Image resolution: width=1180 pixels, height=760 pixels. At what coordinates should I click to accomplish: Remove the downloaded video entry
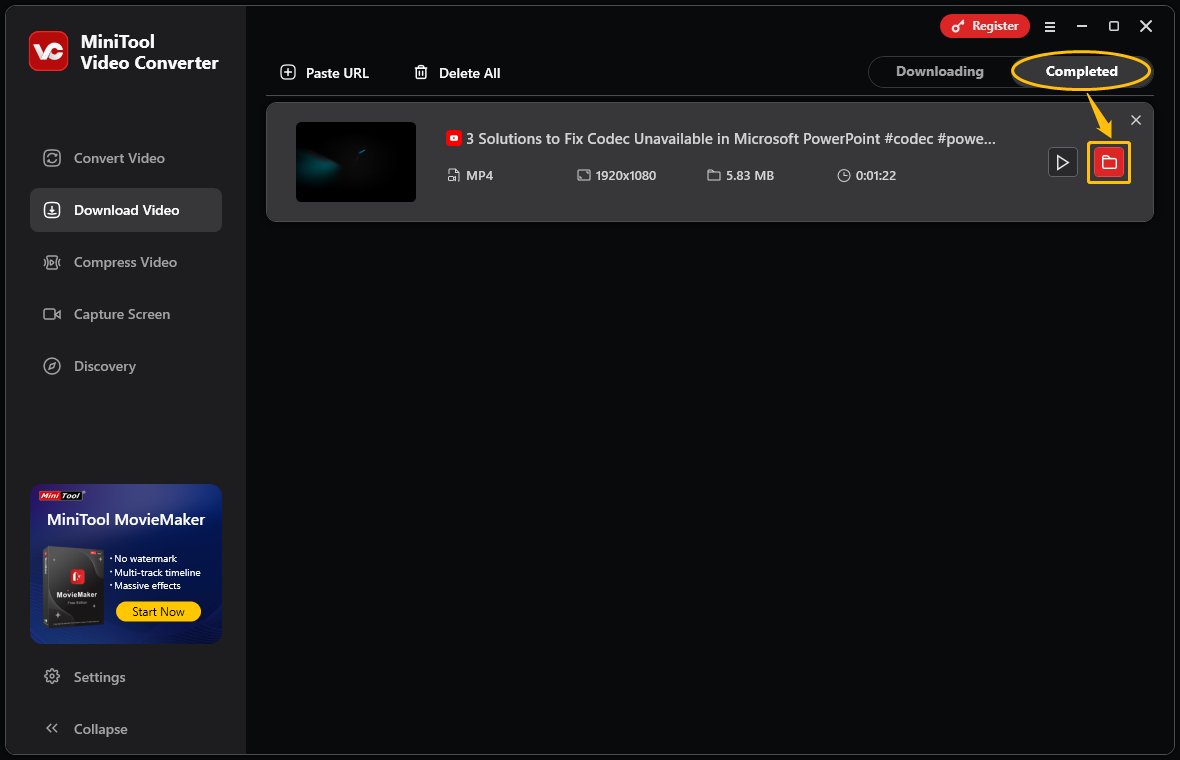1136,120
